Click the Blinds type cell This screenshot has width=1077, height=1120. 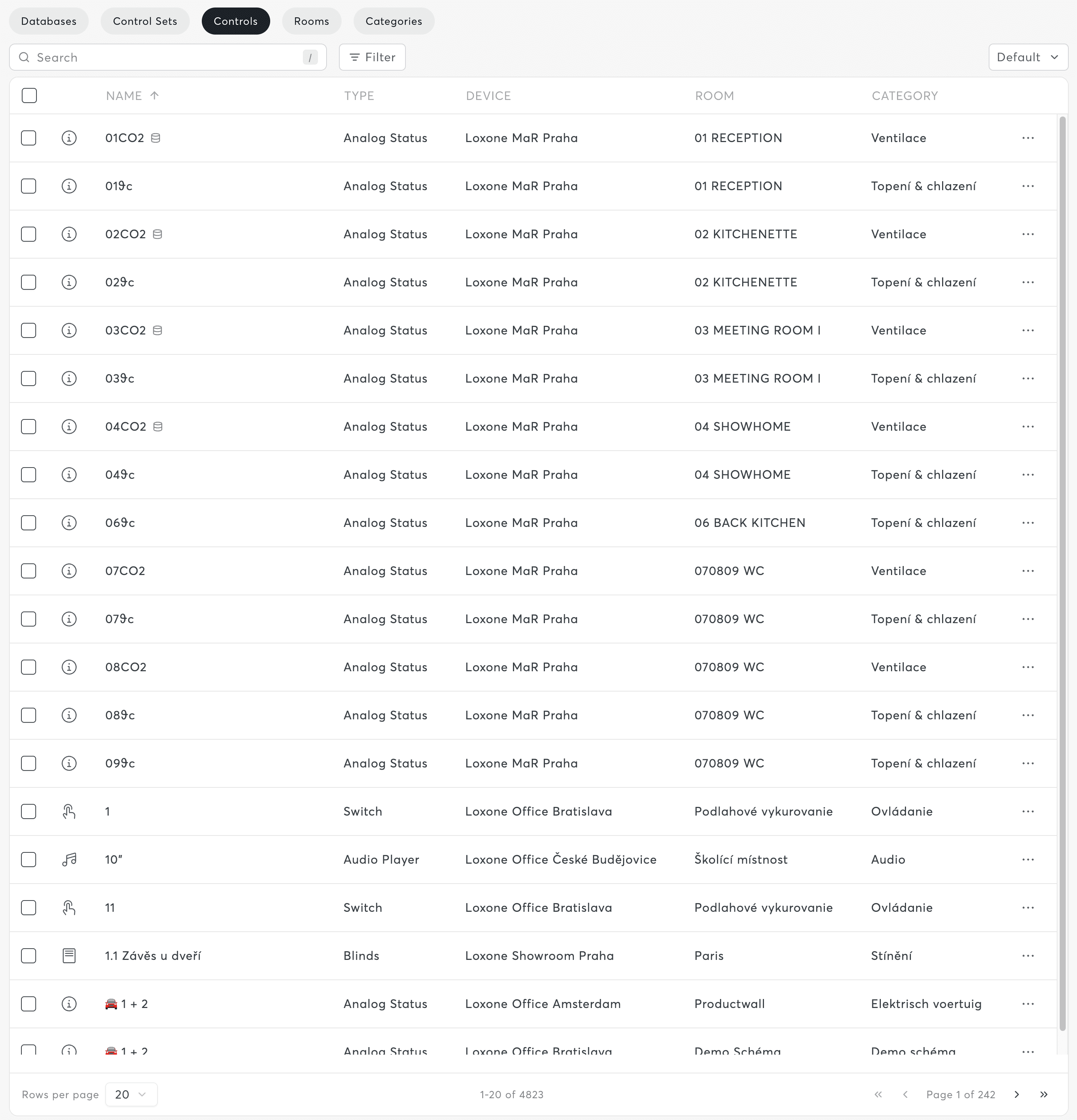click(361, 955)
